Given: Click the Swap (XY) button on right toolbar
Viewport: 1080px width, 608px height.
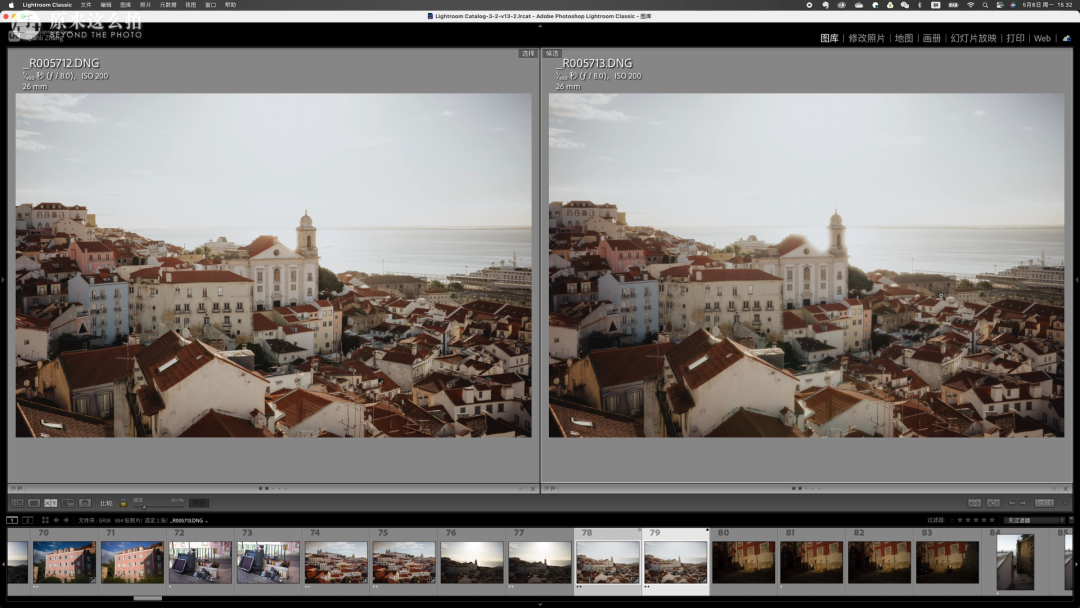Looking at the screenshot, I should click(x=974, y=503).
